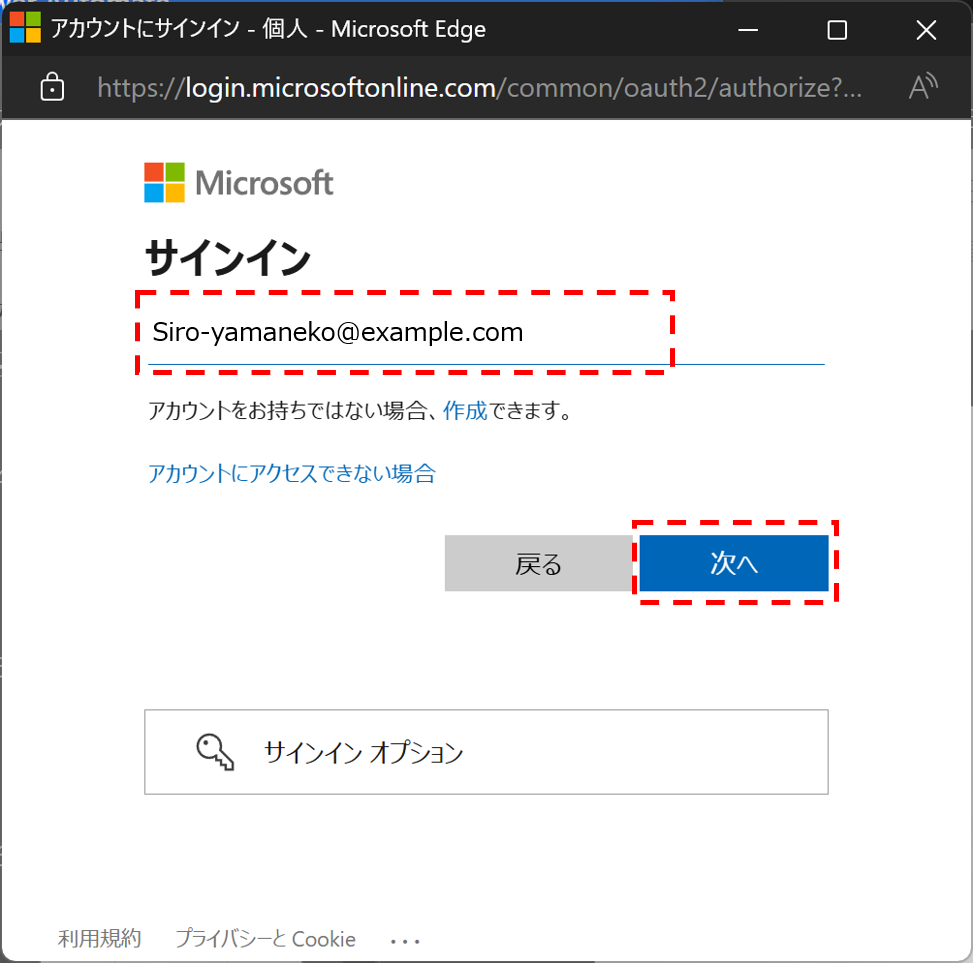Click the 作成 link to create account

465,410
